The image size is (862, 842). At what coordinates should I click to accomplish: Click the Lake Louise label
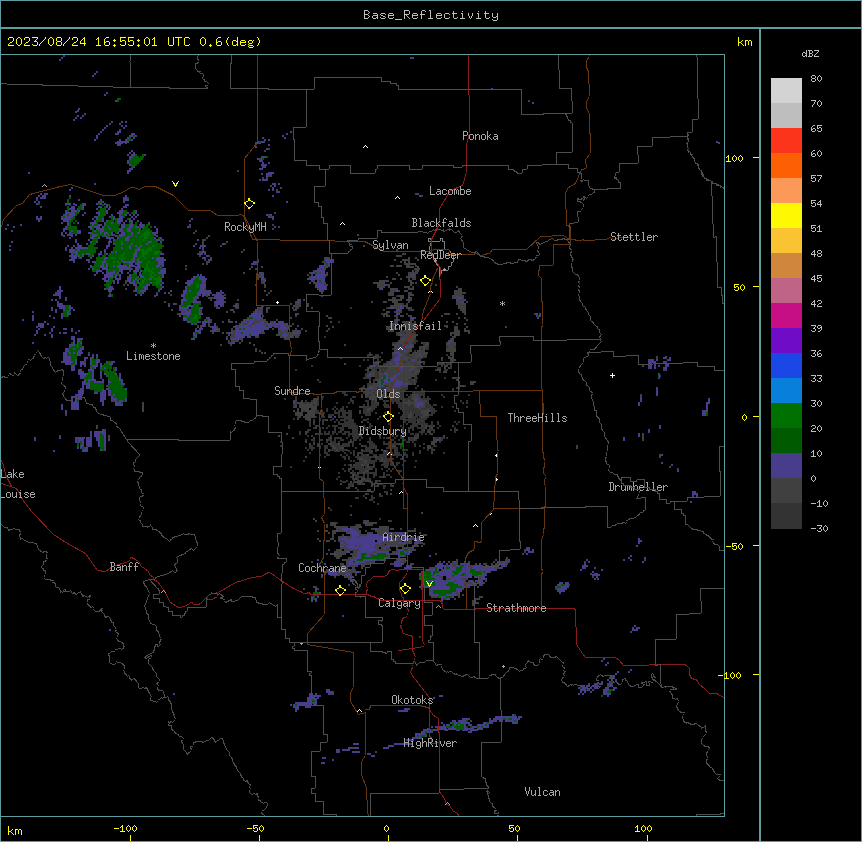(18, 484)
